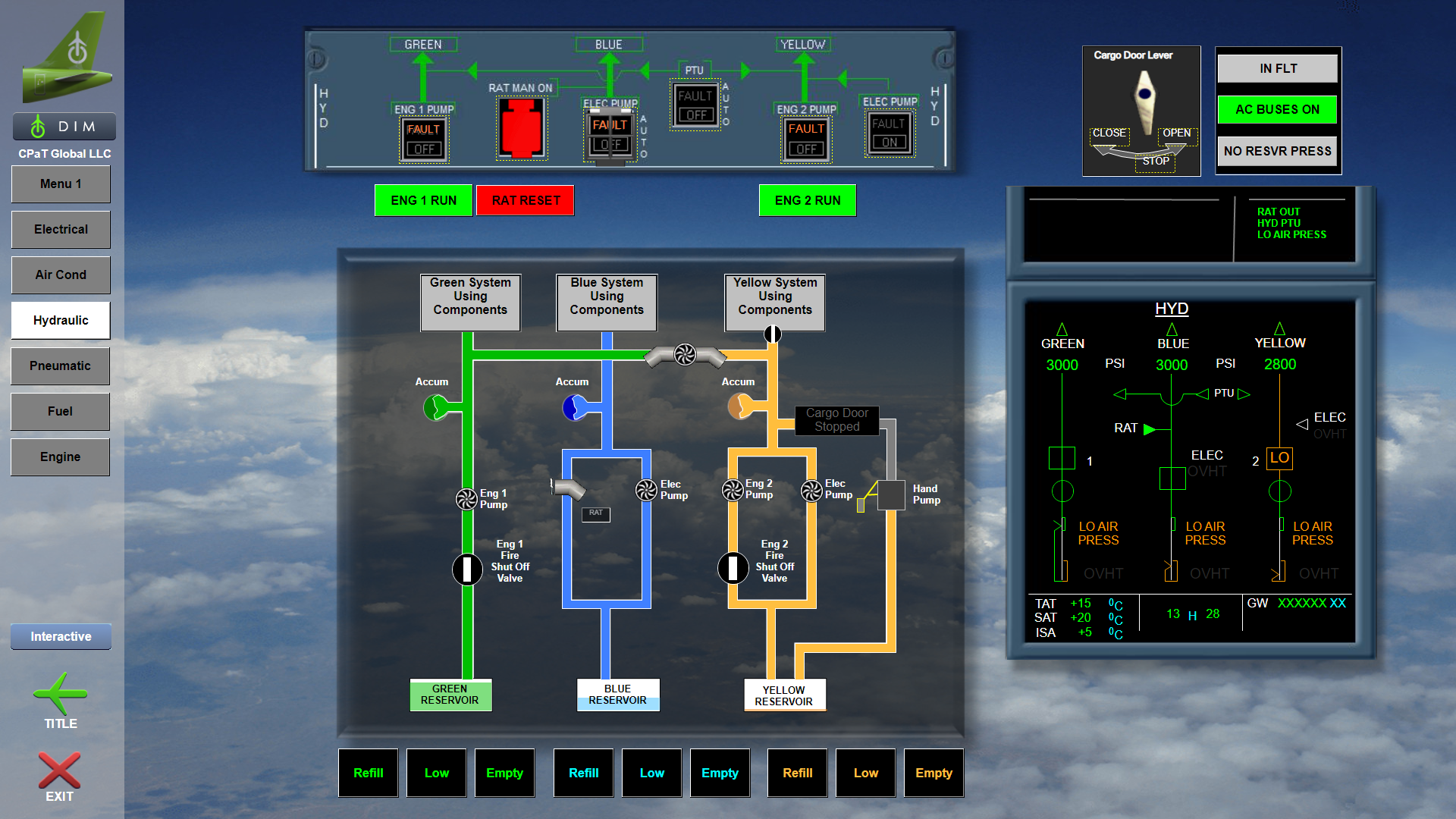The height and width of the screenshot is (819, 1456).
Task: Move the Cargo Door Lever toward OPEN
Action: [1176, 132]
